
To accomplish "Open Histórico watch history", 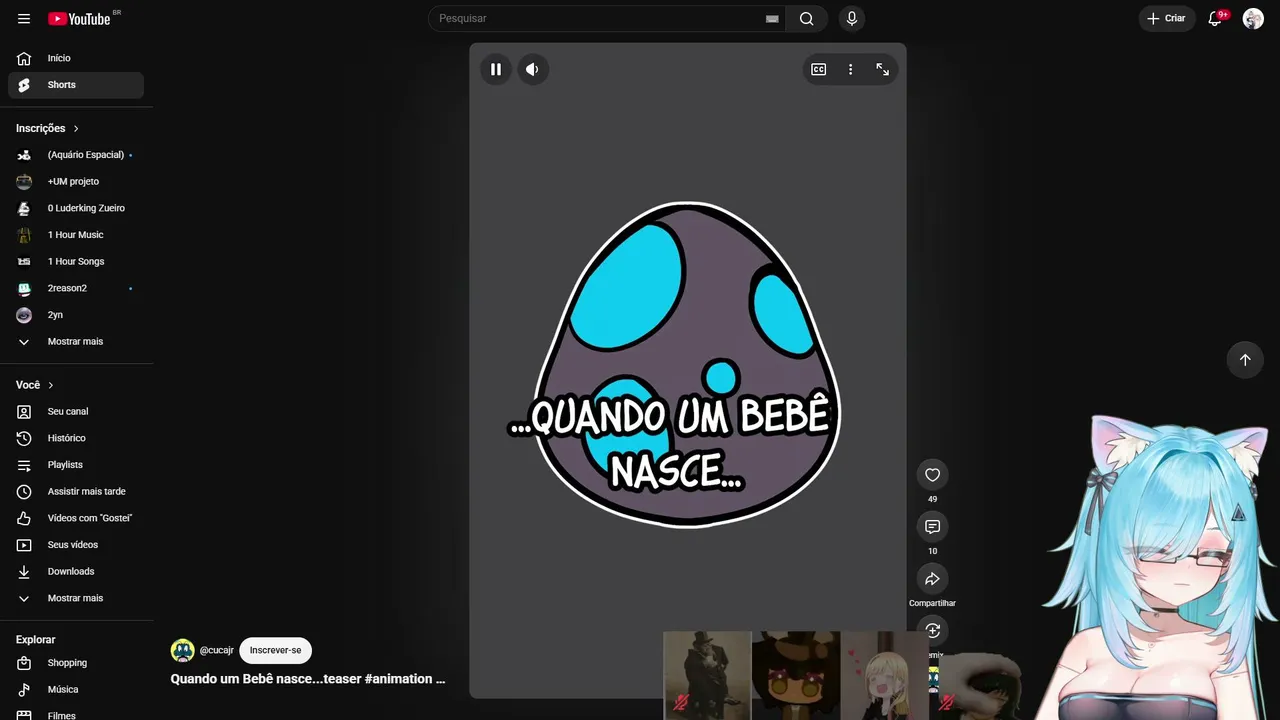I will (x=76, y=438).
